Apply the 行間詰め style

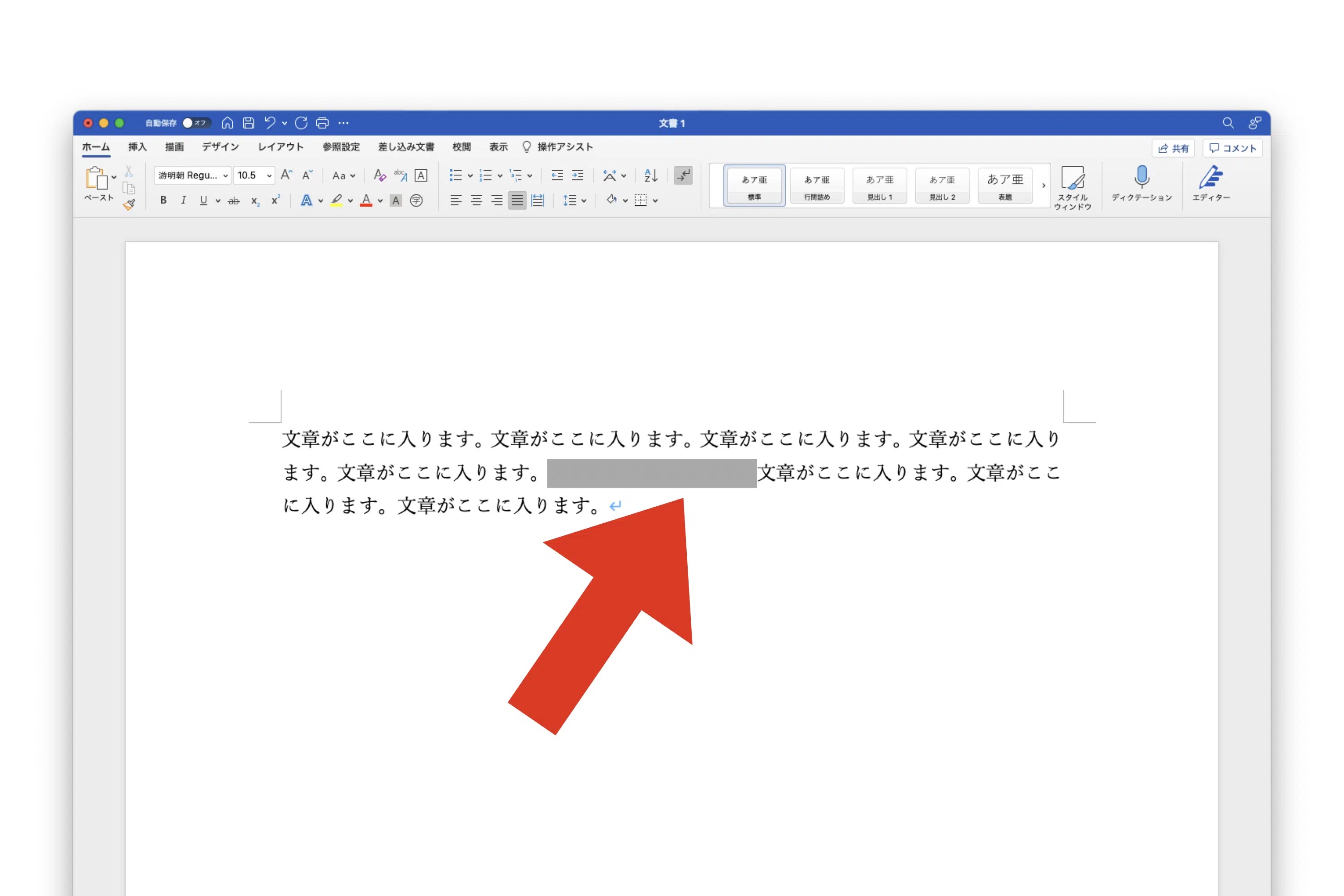(x=817, y=186)
